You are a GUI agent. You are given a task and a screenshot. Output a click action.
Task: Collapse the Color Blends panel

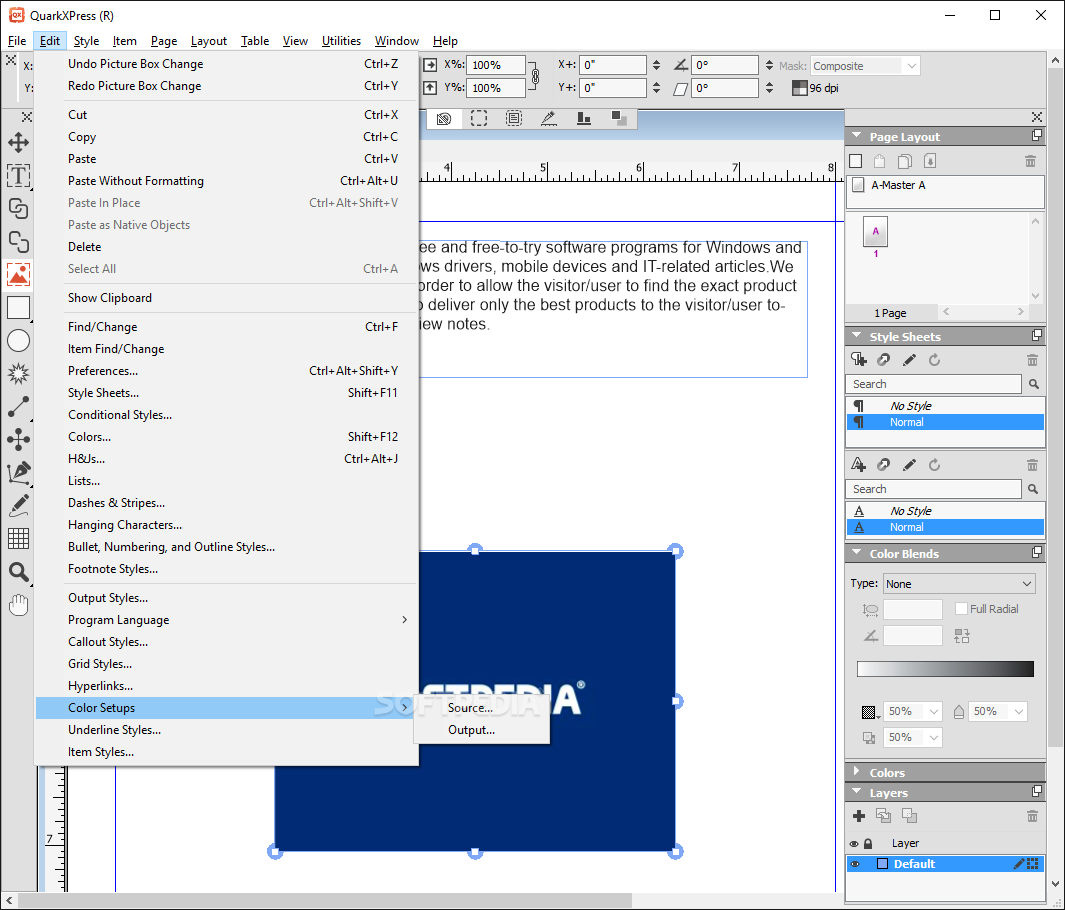[856, 553]
